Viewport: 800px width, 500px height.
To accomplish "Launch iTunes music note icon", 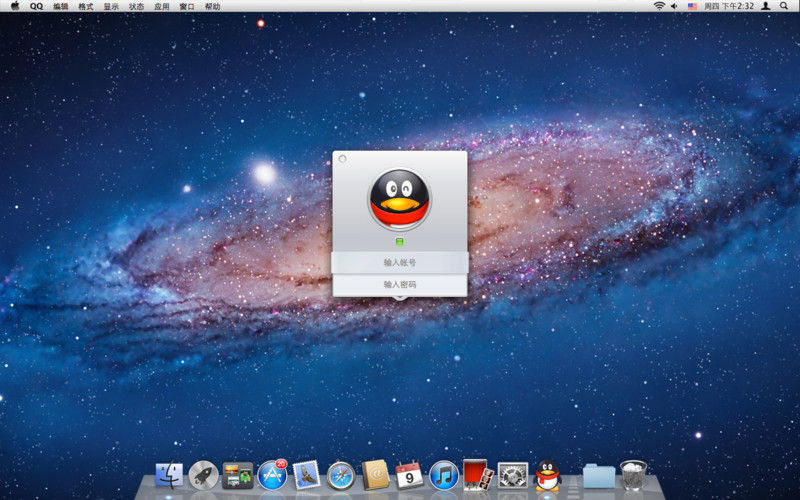I will [444, 475].
